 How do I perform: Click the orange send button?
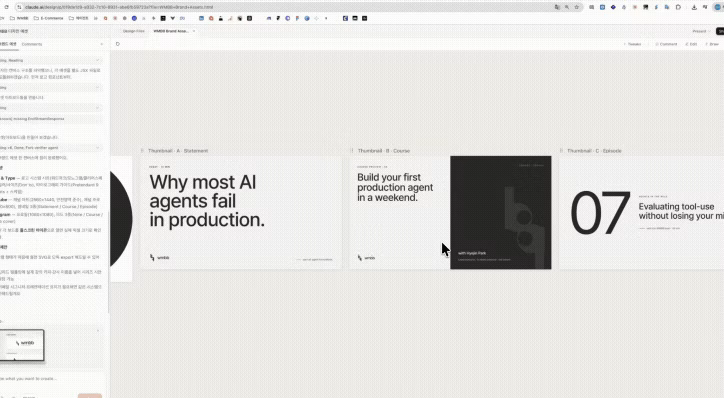90,396
